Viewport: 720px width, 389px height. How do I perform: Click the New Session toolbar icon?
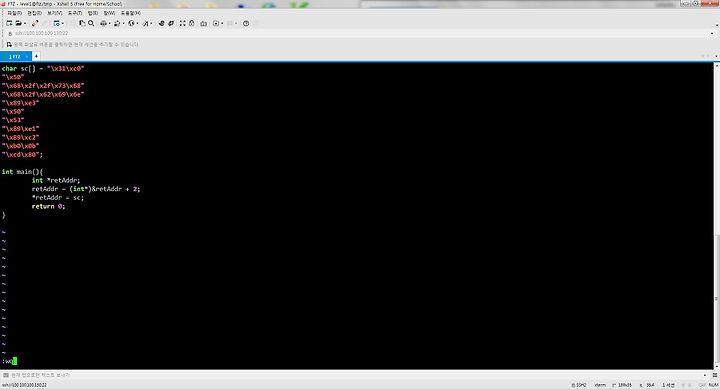point(9,23)
